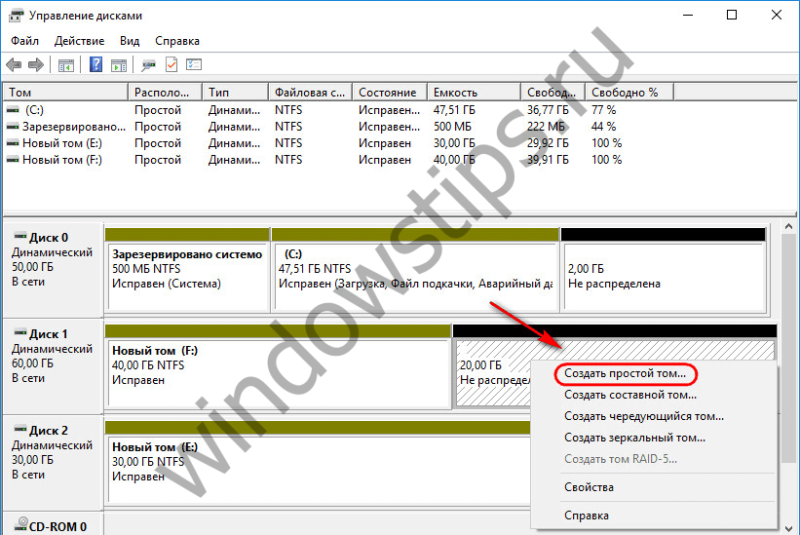Select Свойства in the context menu

[589, 487]
